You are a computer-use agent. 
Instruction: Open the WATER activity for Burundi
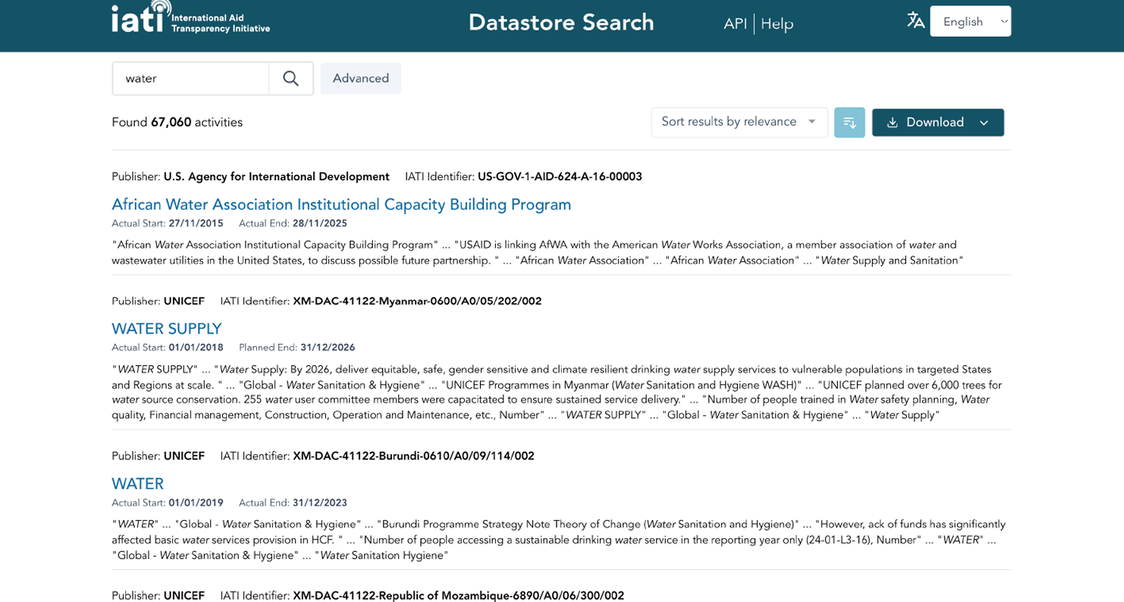point(138,484)
